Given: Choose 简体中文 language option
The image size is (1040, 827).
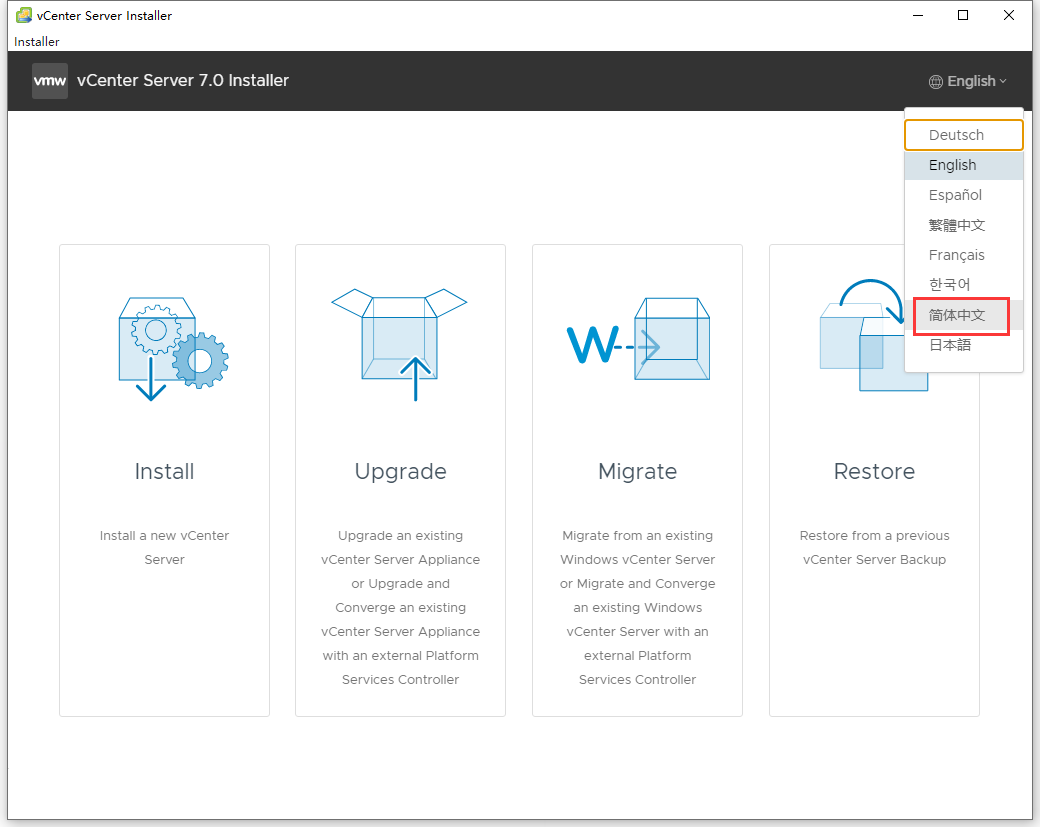Looking at the screenshot, I should point(964,315).
